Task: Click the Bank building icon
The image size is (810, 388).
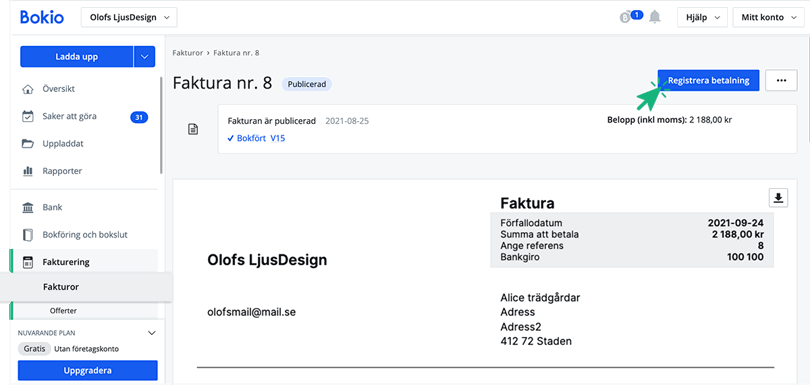Action: [x=27, y=208]
